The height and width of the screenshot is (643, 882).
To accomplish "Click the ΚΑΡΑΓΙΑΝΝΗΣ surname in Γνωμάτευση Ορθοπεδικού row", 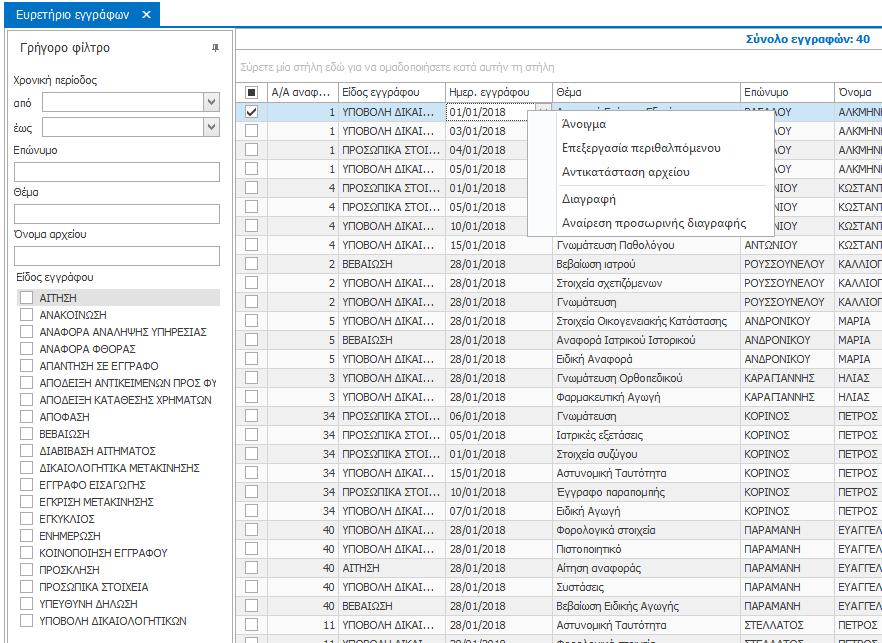I will point(788,378).
